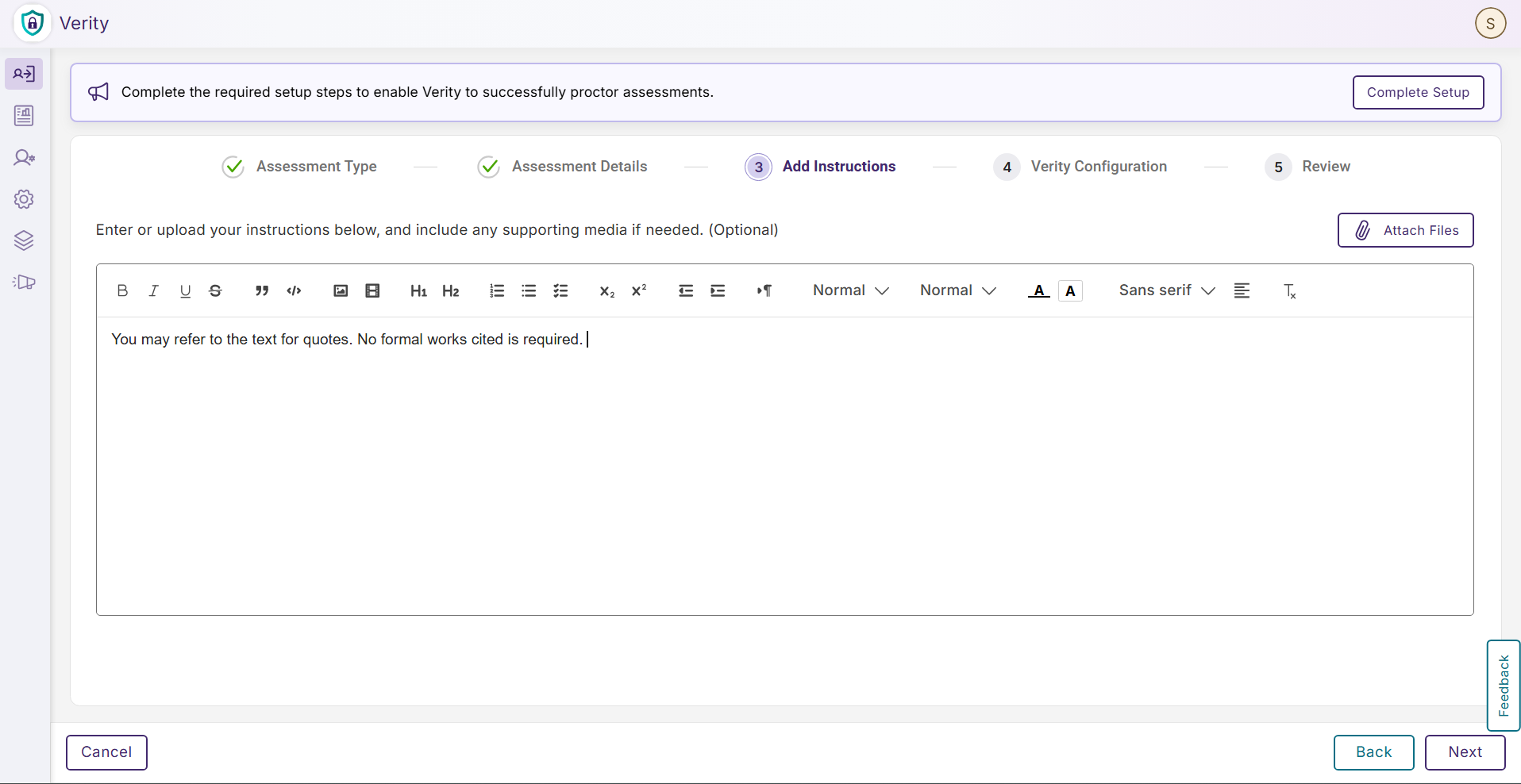Open the text color picker
This screenshot has height=784, width=1521.
pyautogui.click(x=1039, y=290)
